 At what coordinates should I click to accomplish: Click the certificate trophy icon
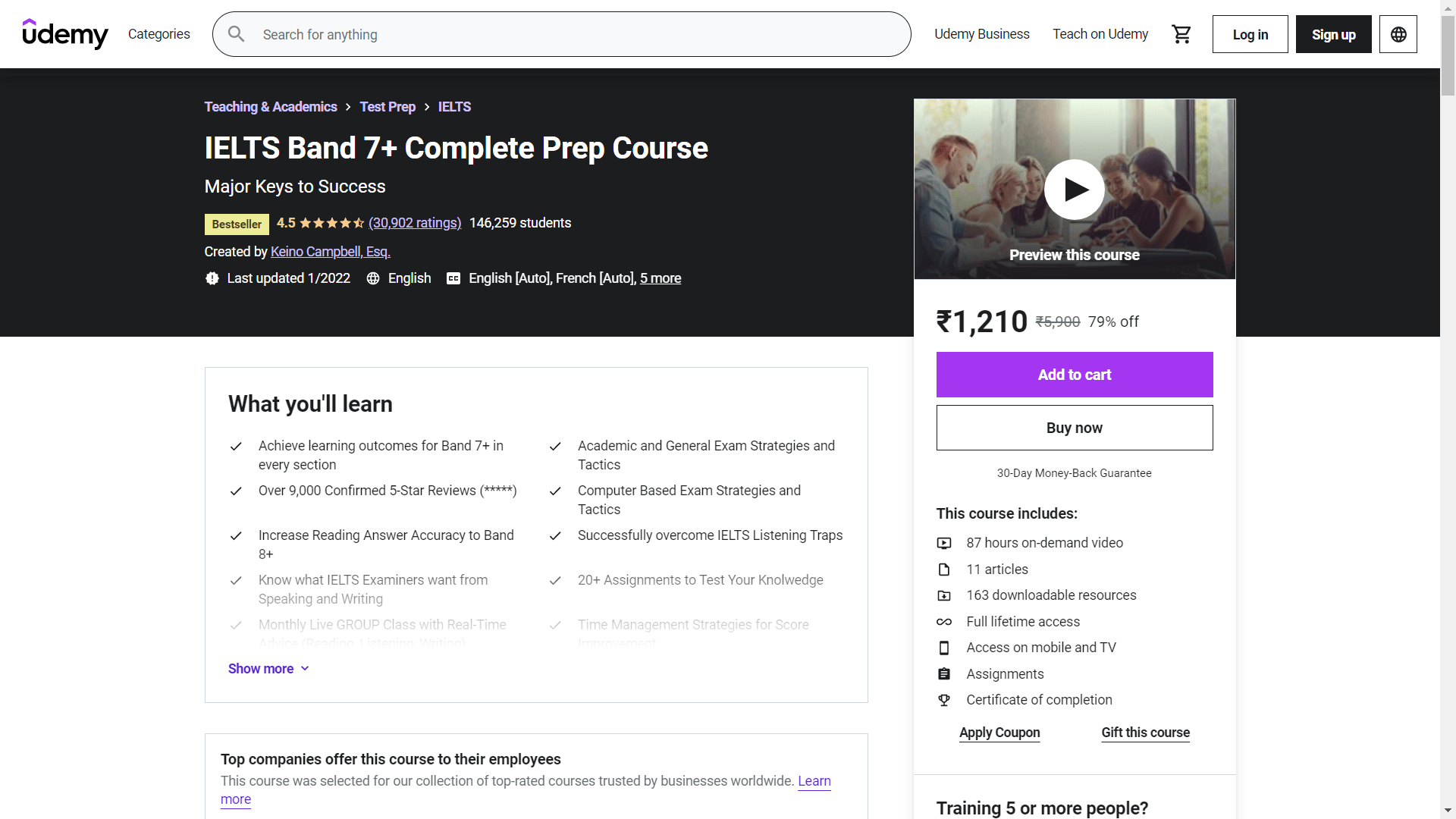(x=944, y=700)
